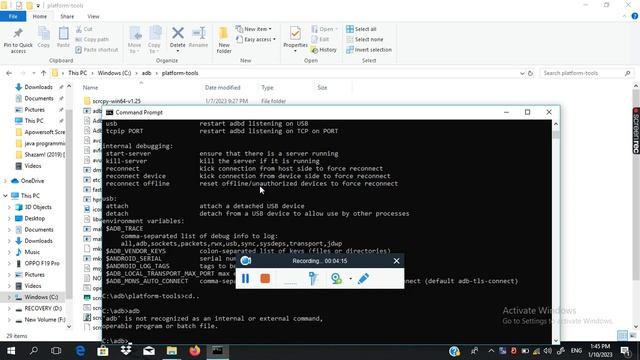Viewport: 640px width, 360px height.
Task: Click Select none in ribbon
Action: click(x=364, y=40)
